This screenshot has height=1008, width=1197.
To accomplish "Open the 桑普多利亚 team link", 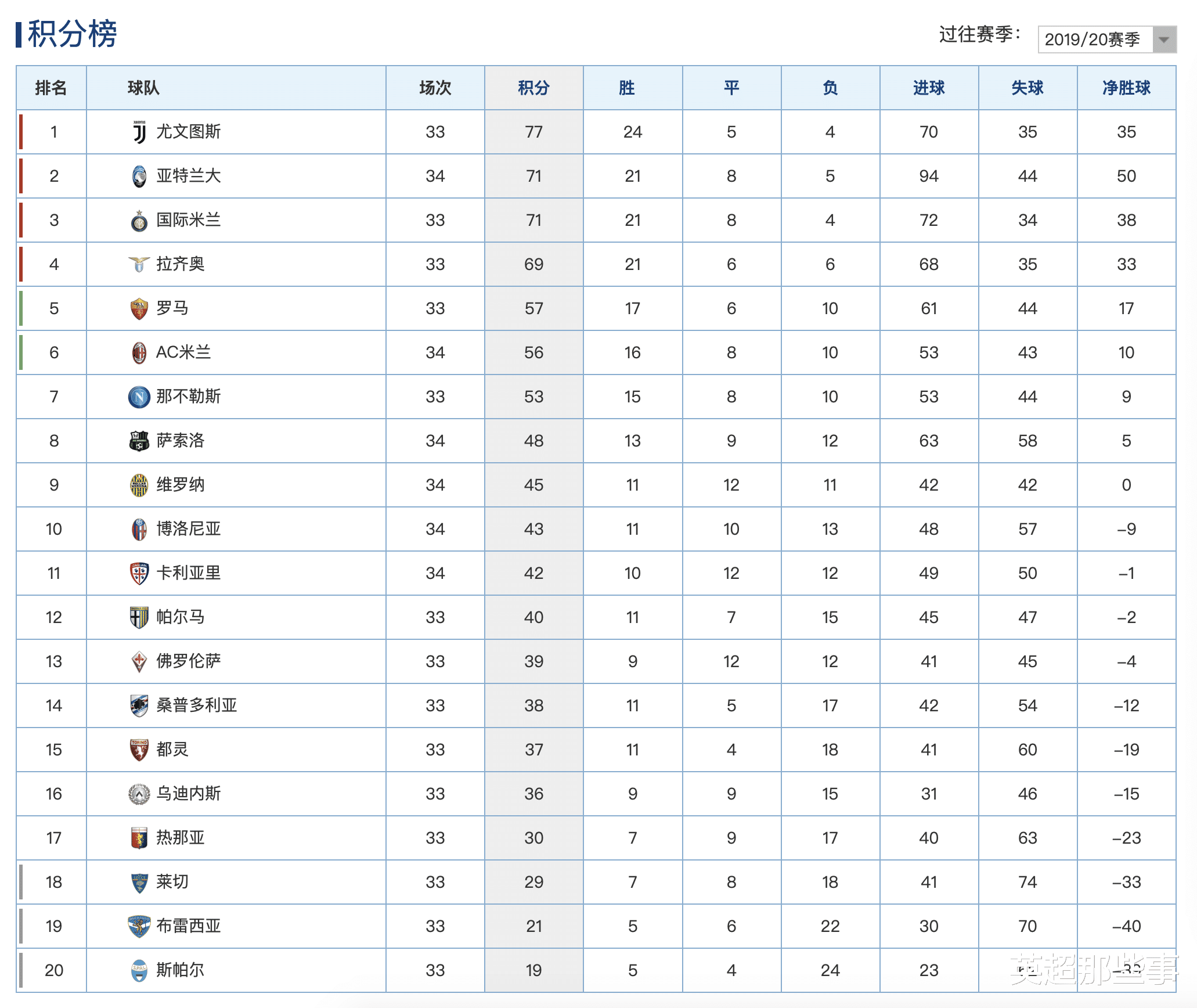I will click(x=197, y=705).
